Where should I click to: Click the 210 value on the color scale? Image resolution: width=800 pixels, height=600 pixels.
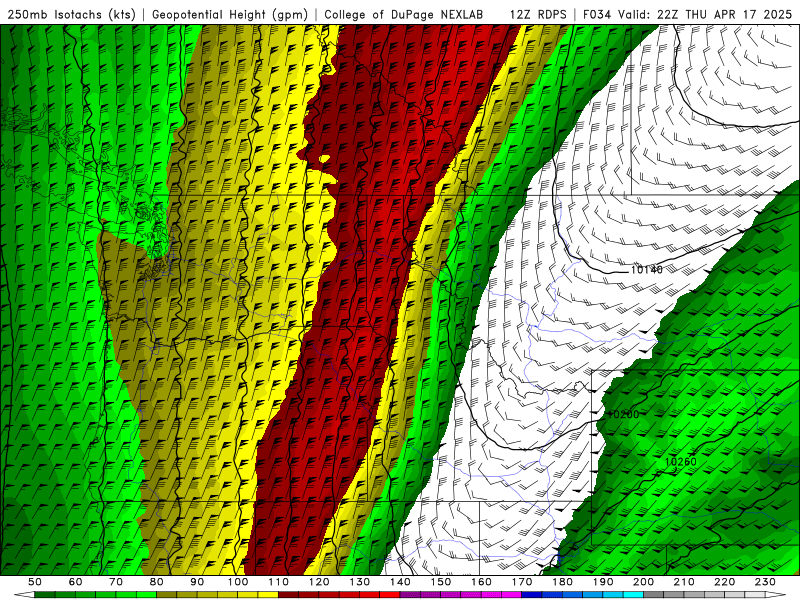684,582
